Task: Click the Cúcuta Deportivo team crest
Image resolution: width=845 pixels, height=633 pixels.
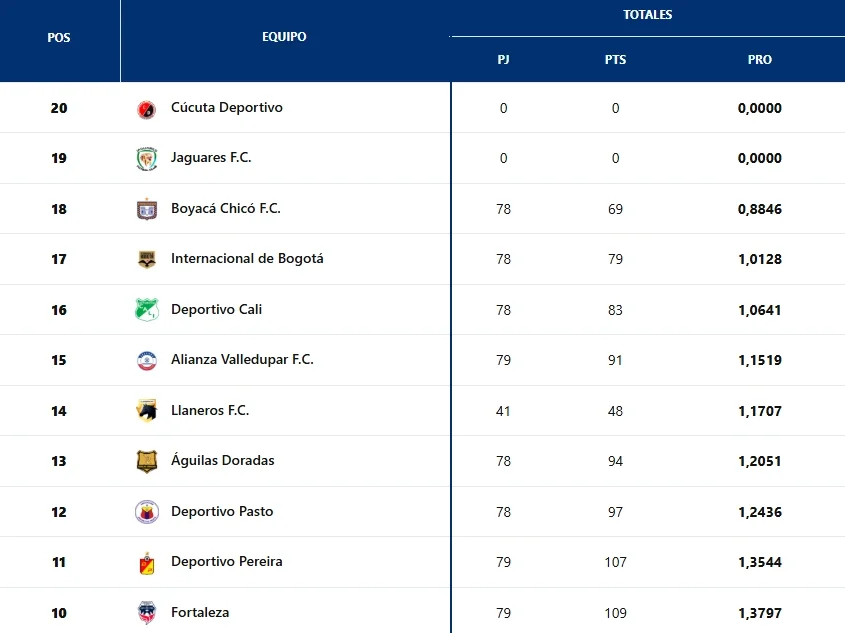Action: tap(147, 109)
